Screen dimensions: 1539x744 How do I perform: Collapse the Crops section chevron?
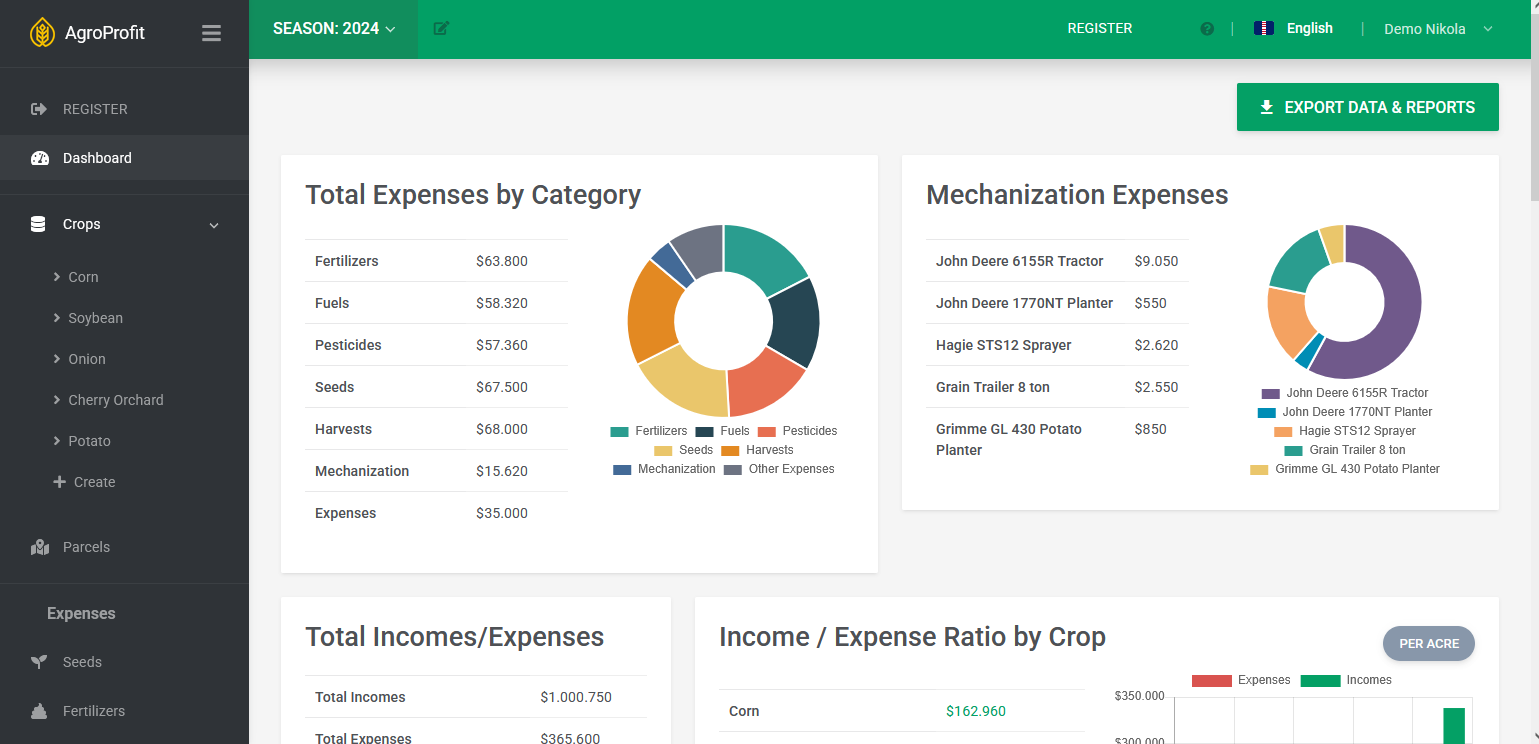pyautogui.click(x=213, y=225)
